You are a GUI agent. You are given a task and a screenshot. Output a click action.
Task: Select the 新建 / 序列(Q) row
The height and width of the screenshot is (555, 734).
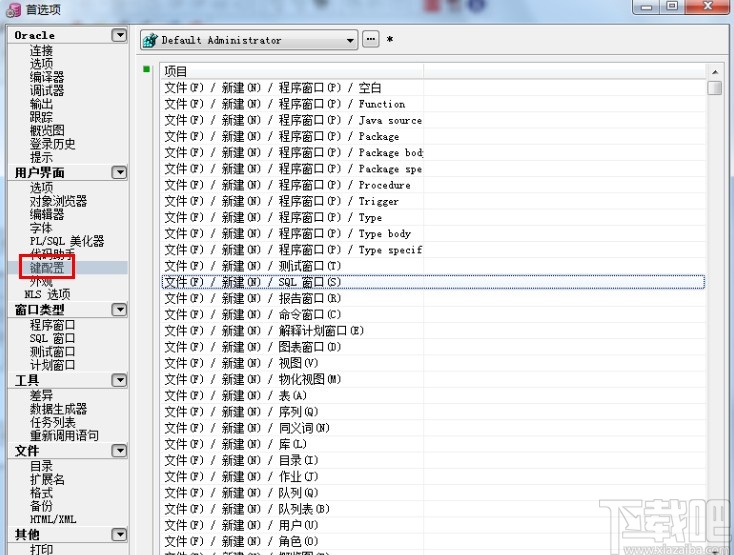pyautogui.click(x=433, y=412)
